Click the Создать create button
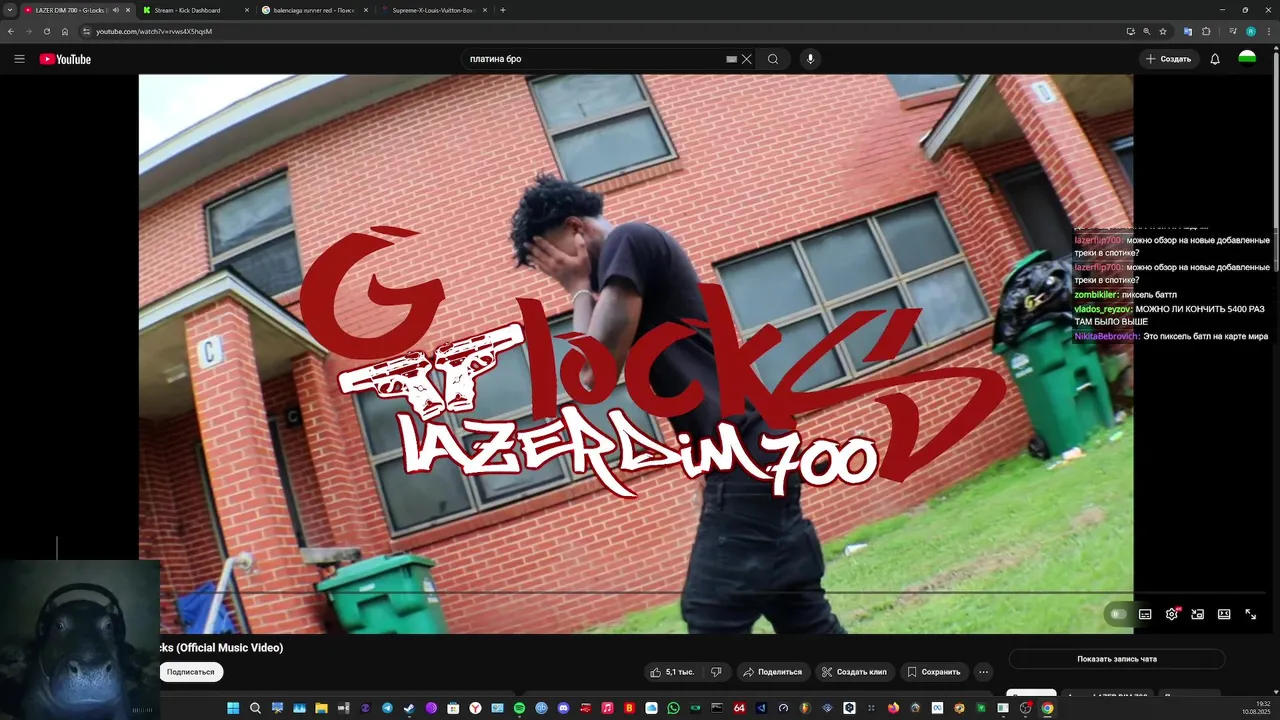Viewport: 1280px width, 720px height. [x=1169, y=59]
